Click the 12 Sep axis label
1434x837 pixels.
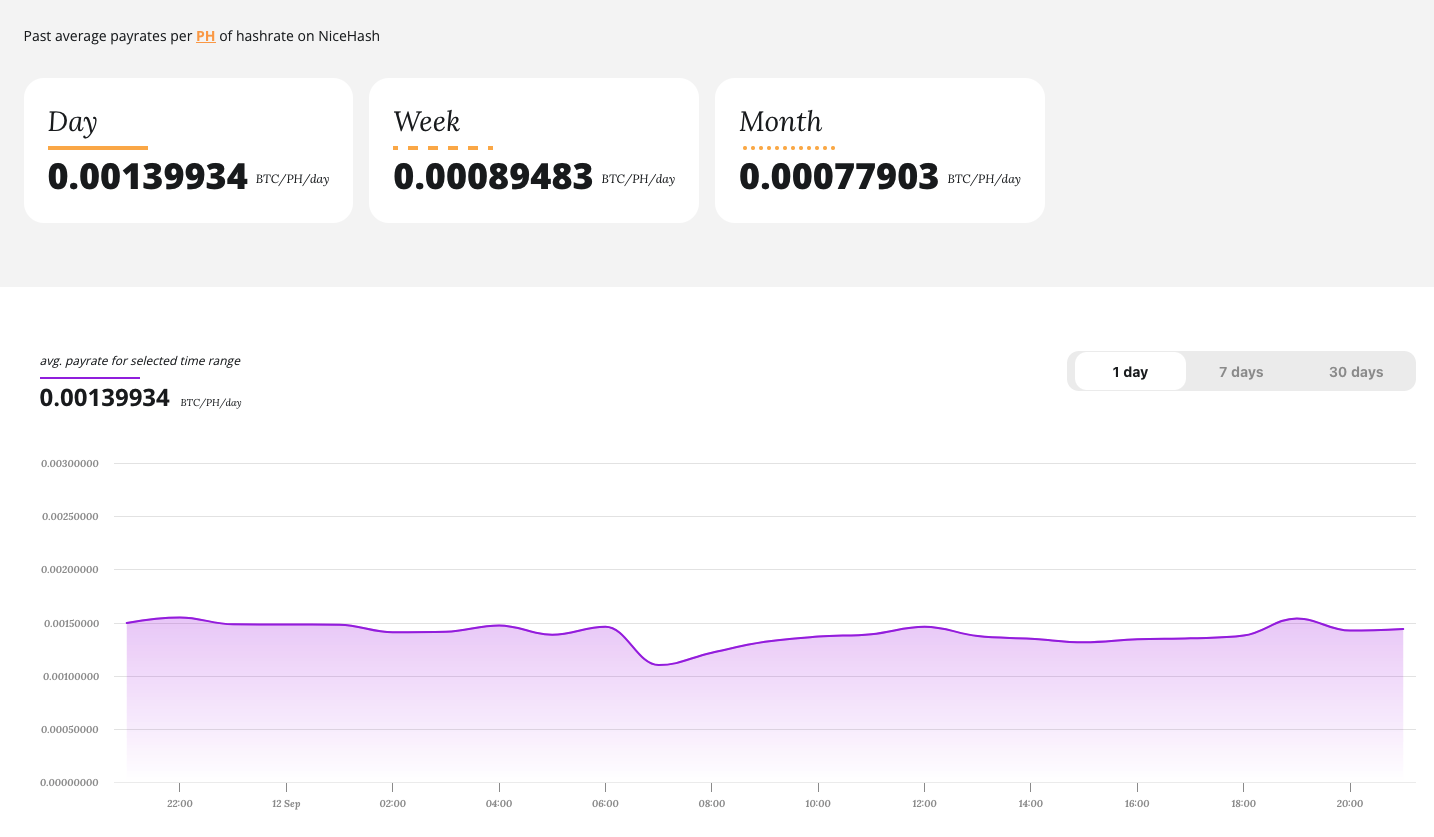point(285,803)
